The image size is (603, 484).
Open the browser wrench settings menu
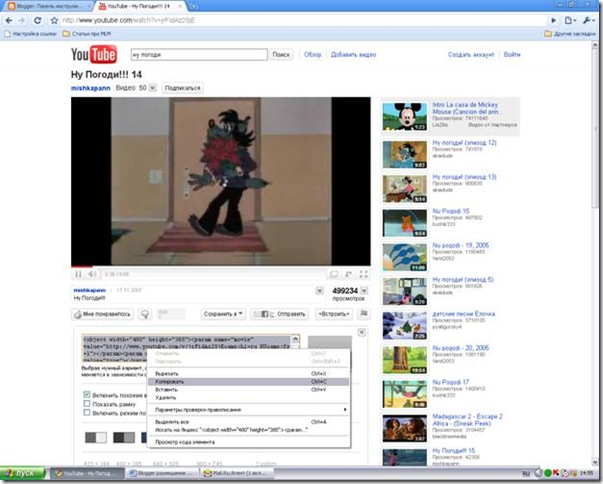point(588,20)
